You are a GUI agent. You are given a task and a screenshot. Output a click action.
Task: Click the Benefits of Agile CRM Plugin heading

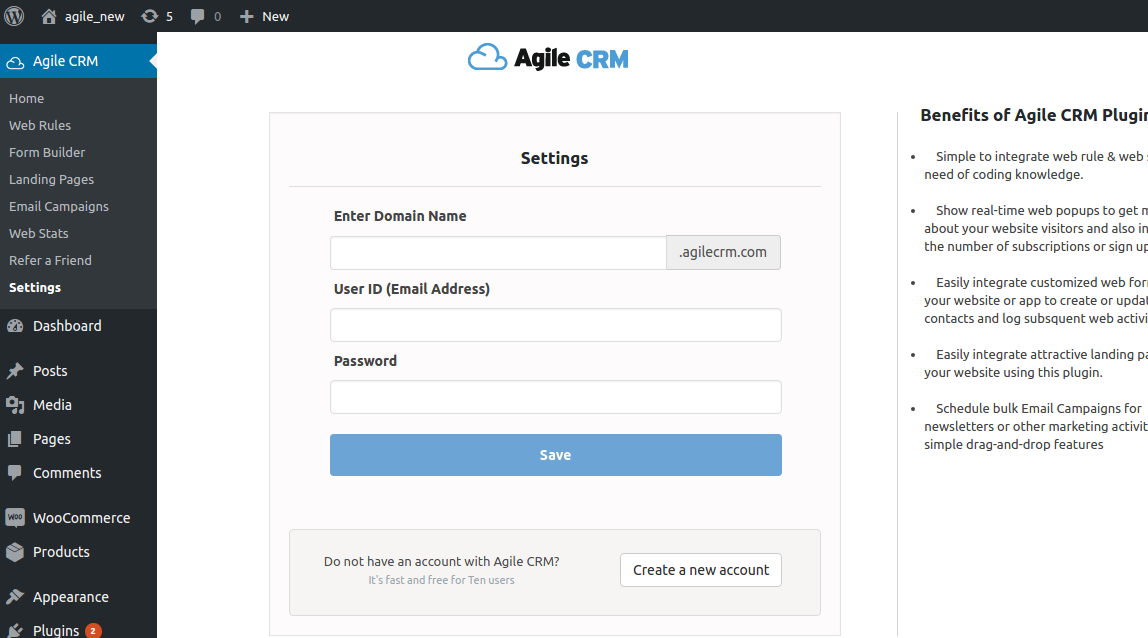point(1034,115)
